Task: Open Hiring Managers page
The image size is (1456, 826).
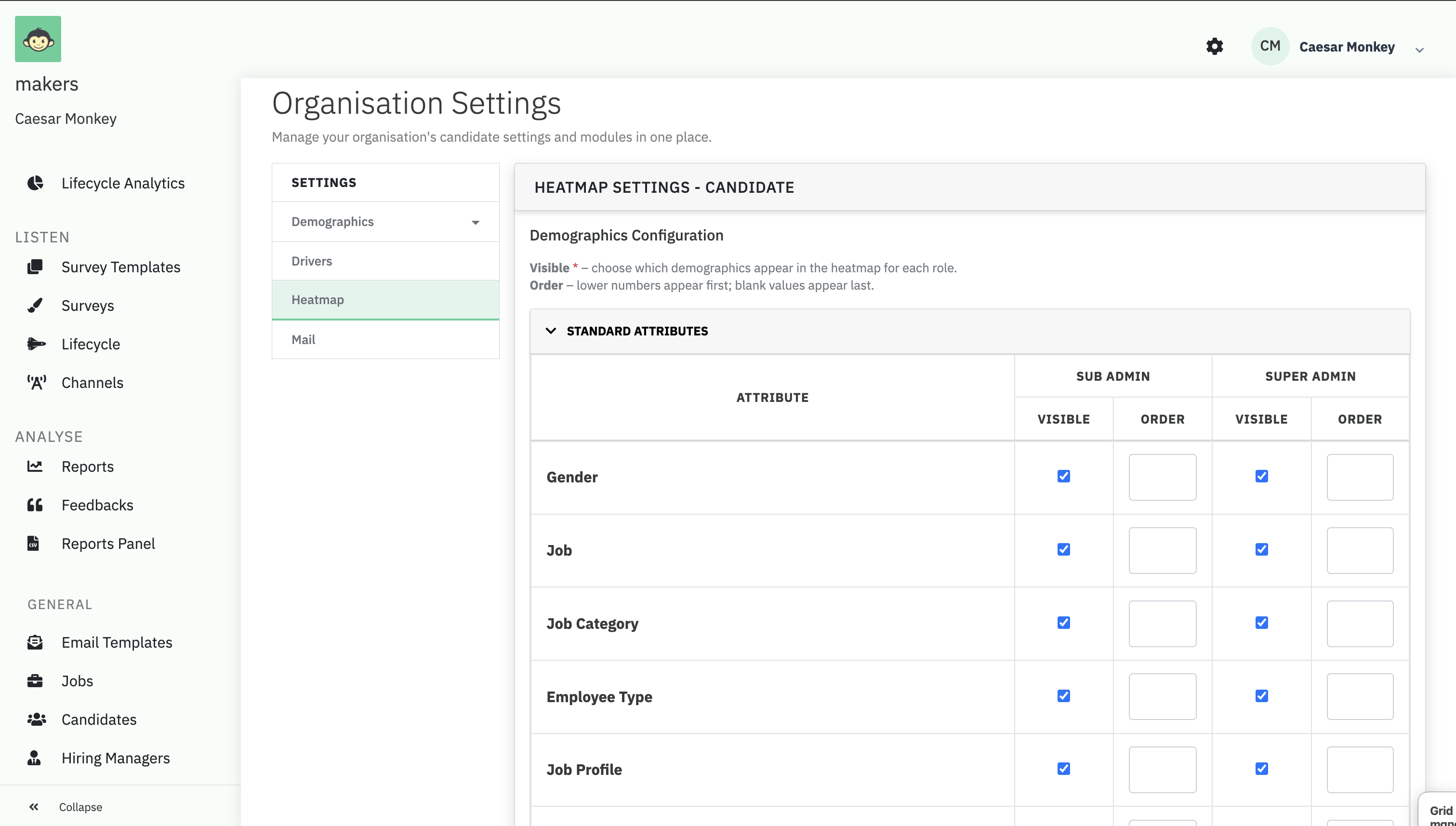Action: click(x=116, y=758)
